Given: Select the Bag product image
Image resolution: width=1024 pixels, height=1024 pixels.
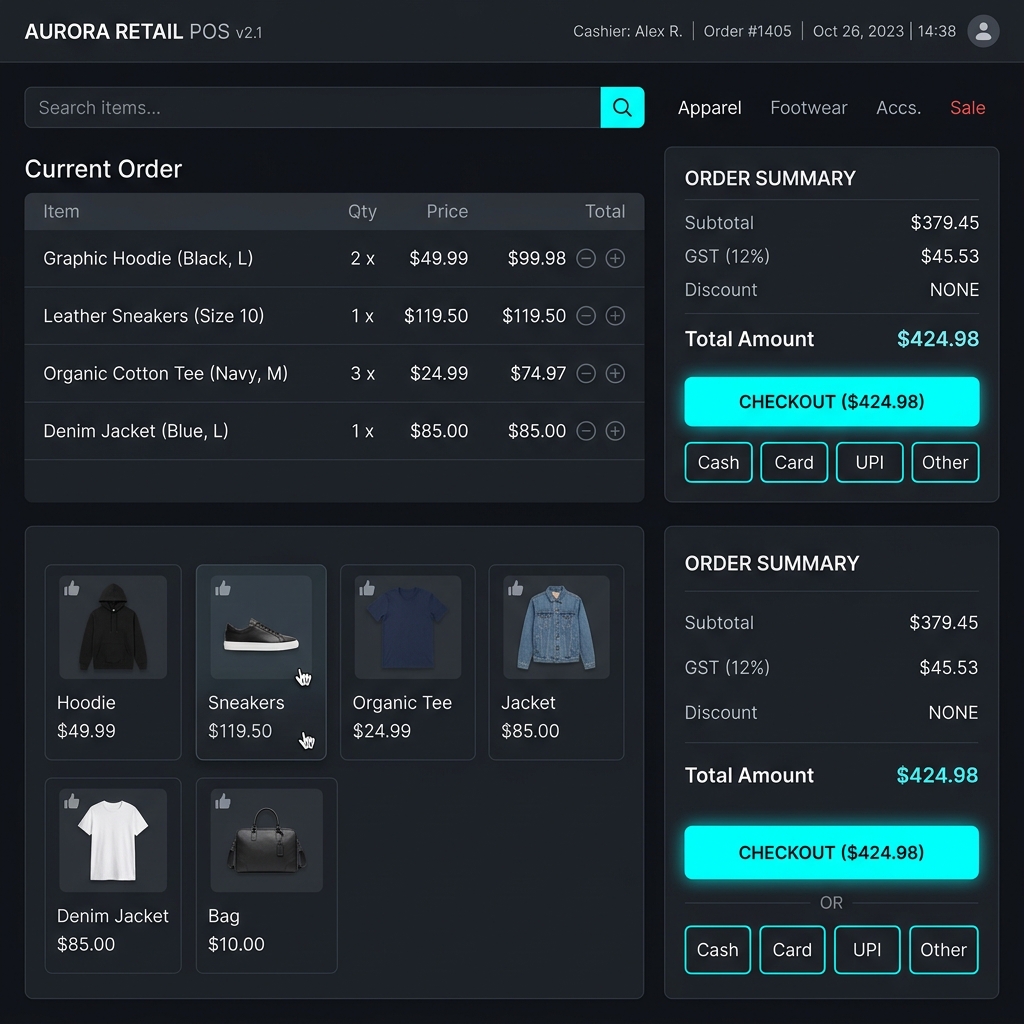Looking at the screenshot, I should [x=266, y=840].
